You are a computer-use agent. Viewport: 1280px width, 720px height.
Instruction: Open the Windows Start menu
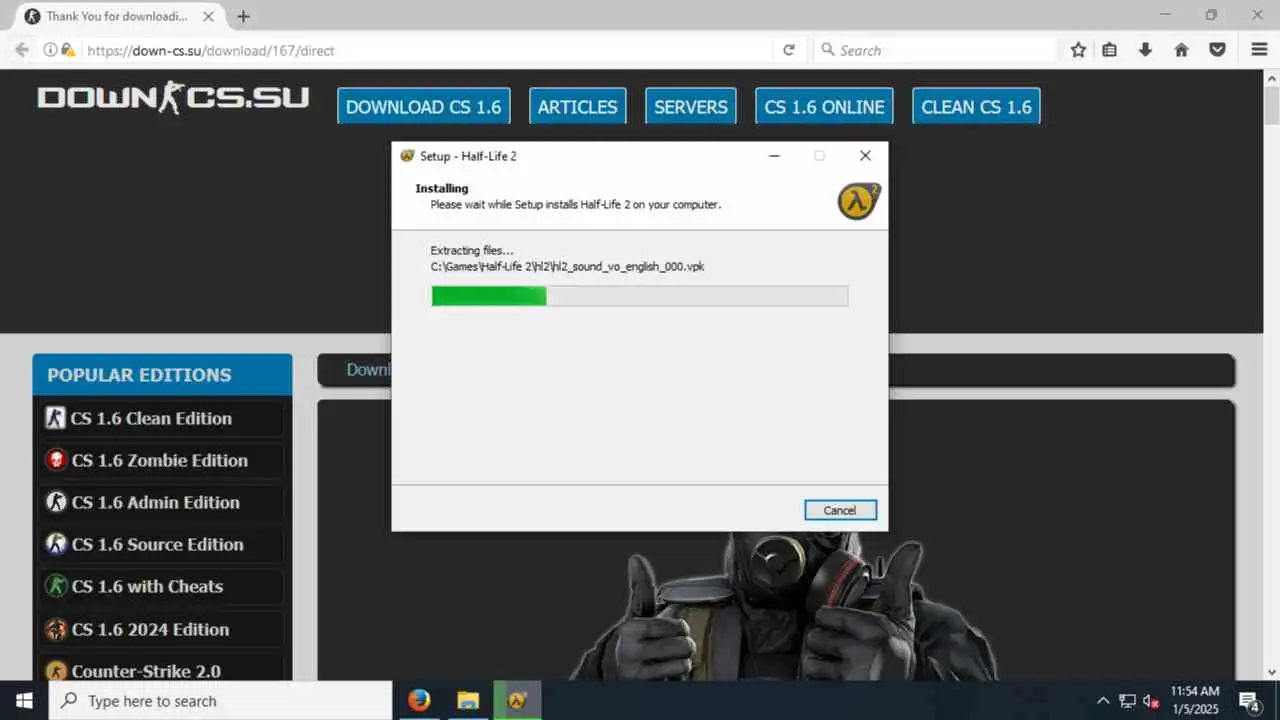(24, 700)
